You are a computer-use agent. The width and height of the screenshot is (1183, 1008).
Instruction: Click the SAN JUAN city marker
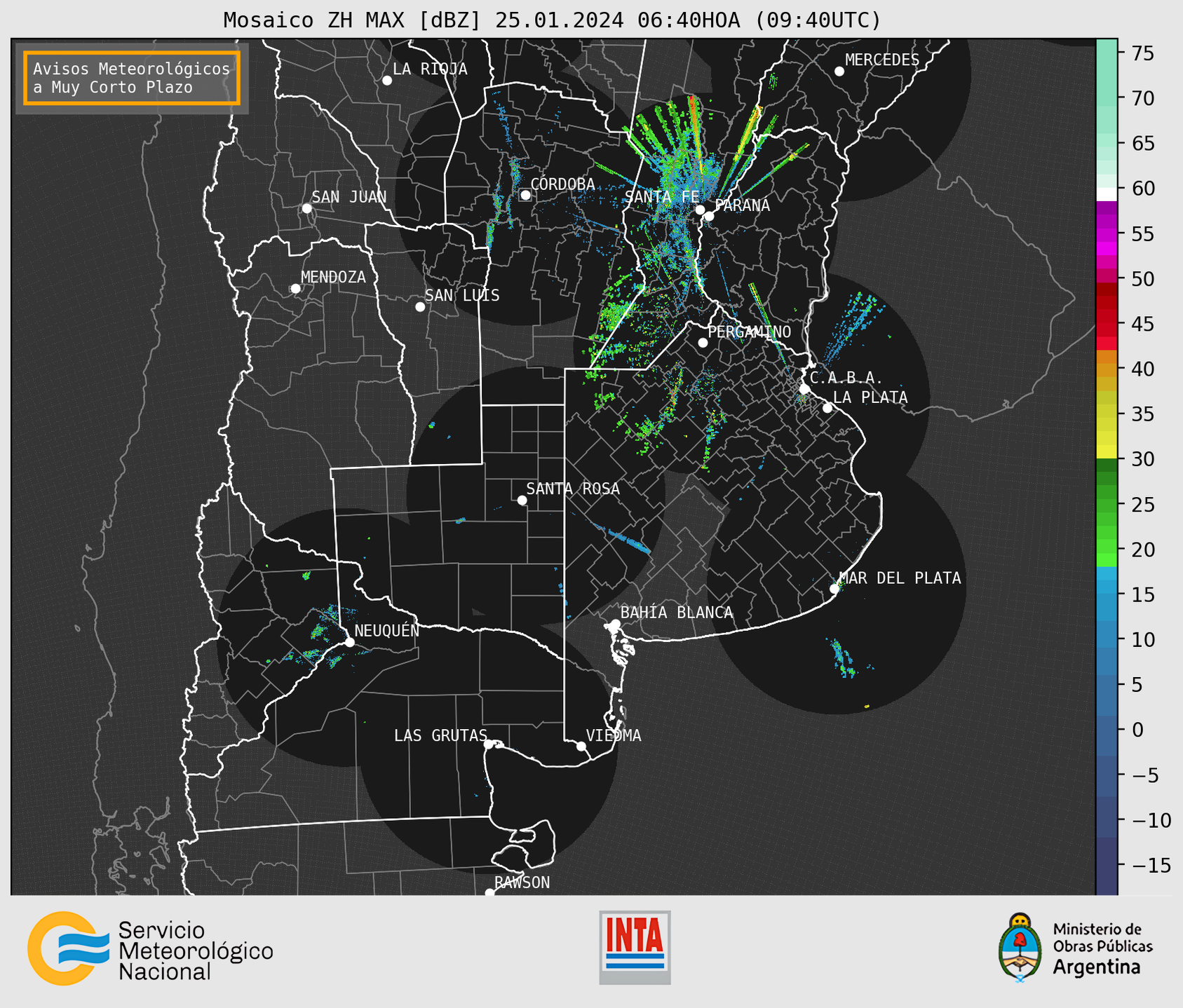[306, 208]
